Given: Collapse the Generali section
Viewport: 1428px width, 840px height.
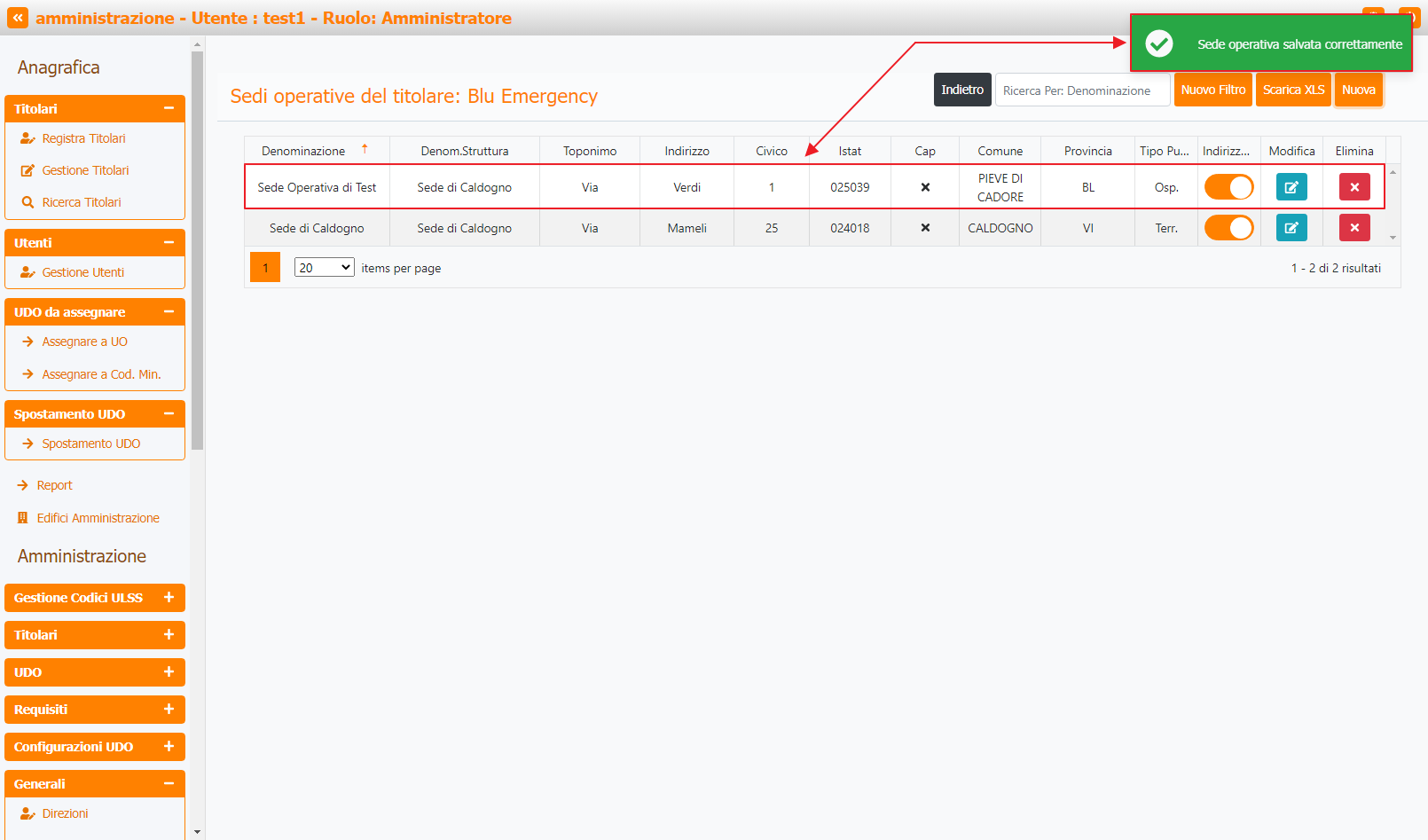Looking at the screenshot, I should [x=169, y=783].
